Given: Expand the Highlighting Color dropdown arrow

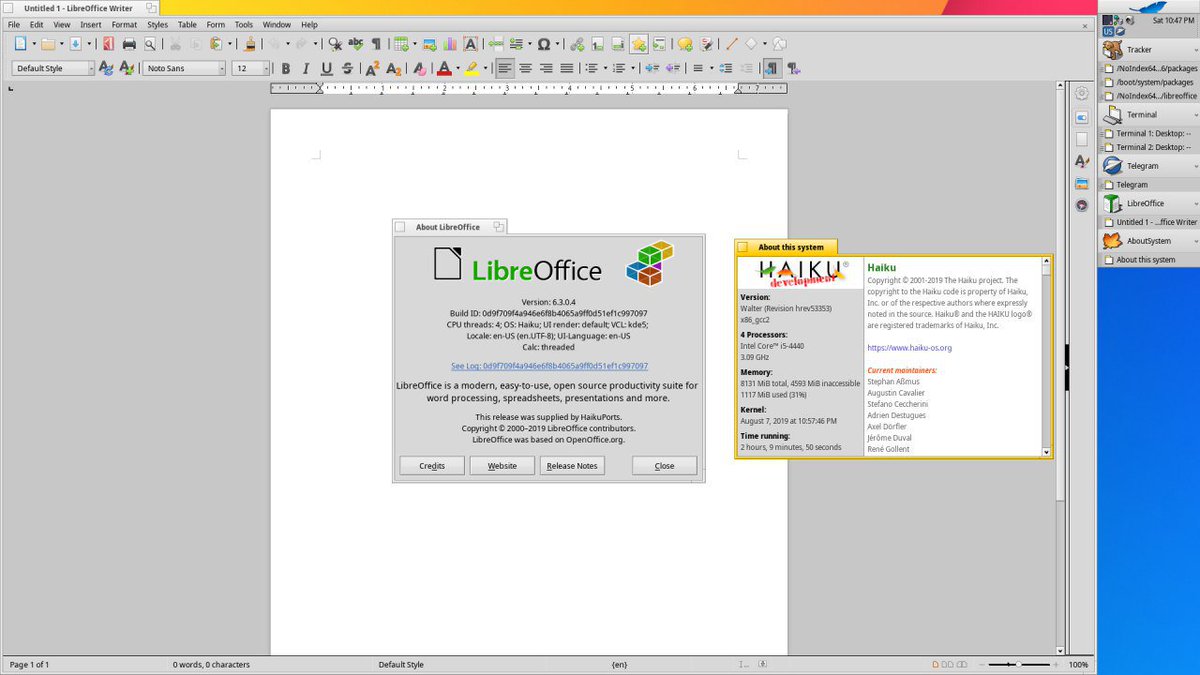Looking at the screenshot, I should pyautogui.click(x=485, y=69).
